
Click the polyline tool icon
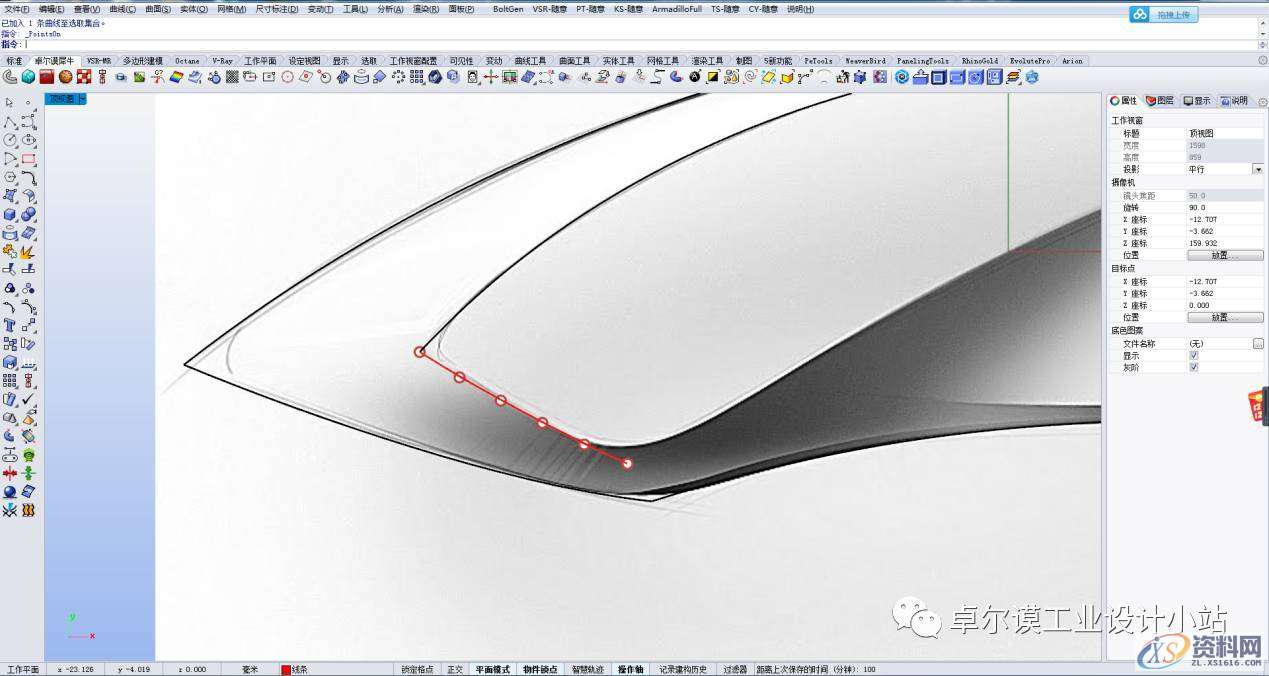(x=9, y=121)
